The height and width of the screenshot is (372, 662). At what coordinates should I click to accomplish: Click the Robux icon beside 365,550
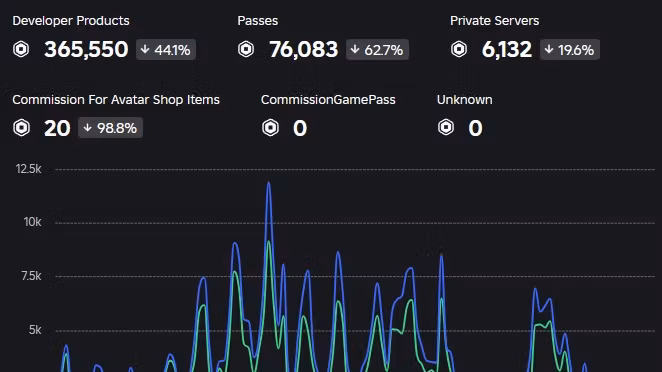click(21, 49)
